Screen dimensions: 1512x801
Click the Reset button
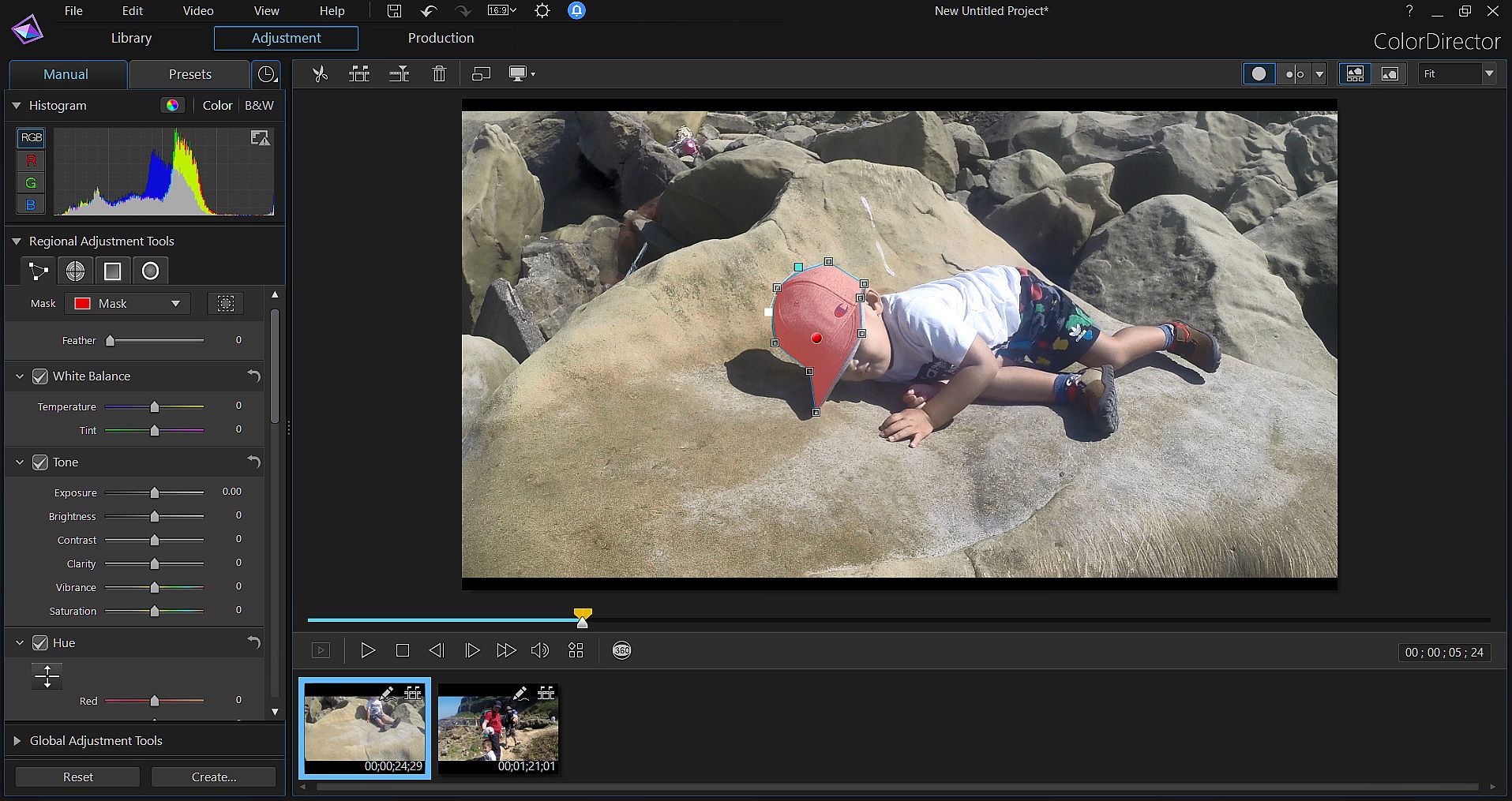[x=77, y=777]
